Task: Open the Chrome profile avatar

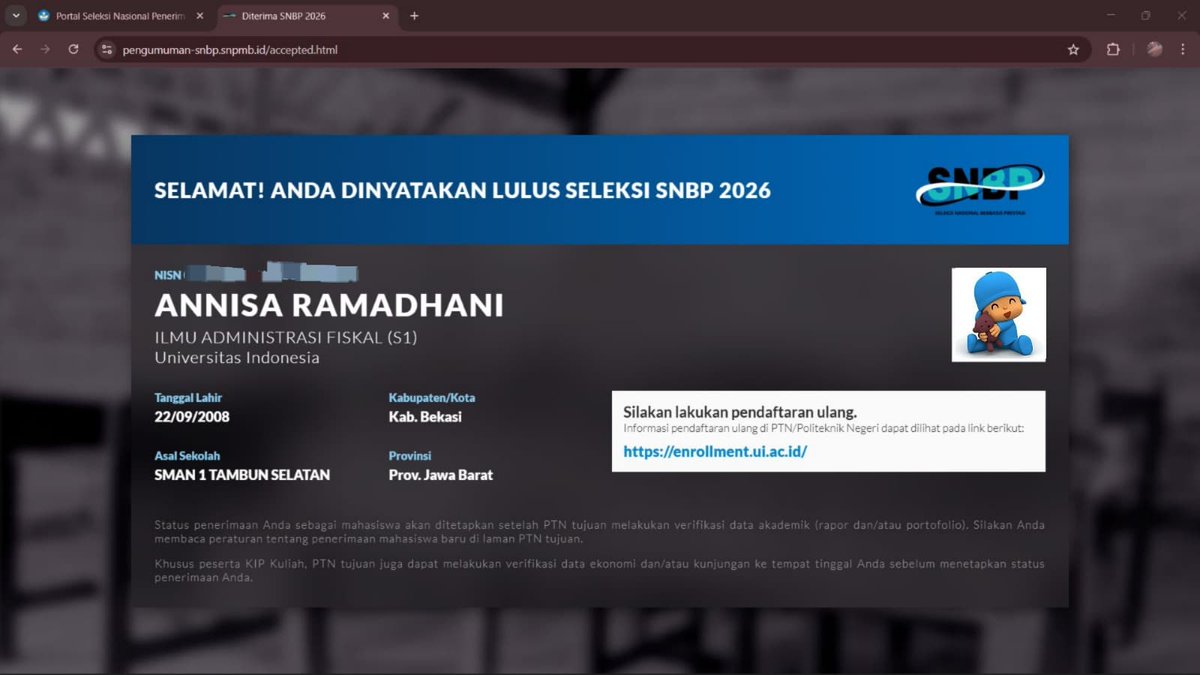Action: coord(1155,49)
